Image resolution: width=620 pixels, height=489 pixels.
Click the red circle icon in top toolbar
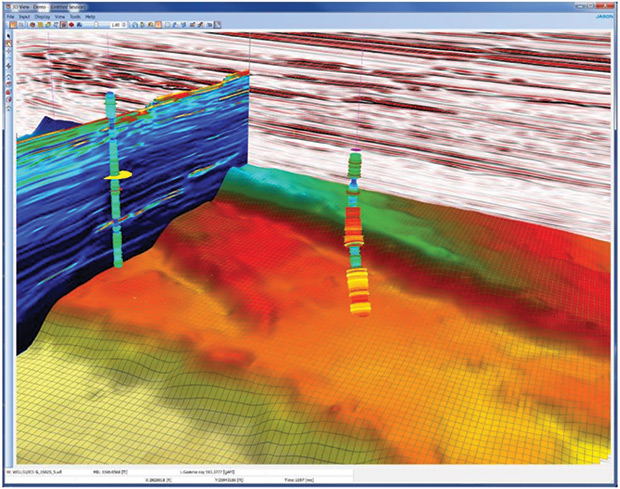(73, 25)
